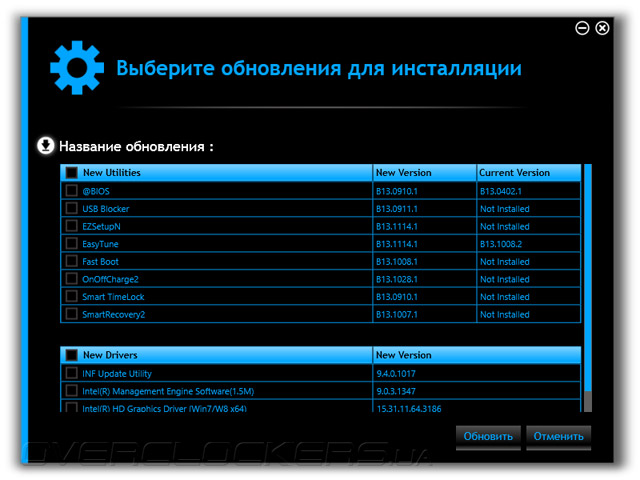640x480 pixels.
Task: Click Not Installed status for EZSetupN
Action: click(x=504, y=227)
